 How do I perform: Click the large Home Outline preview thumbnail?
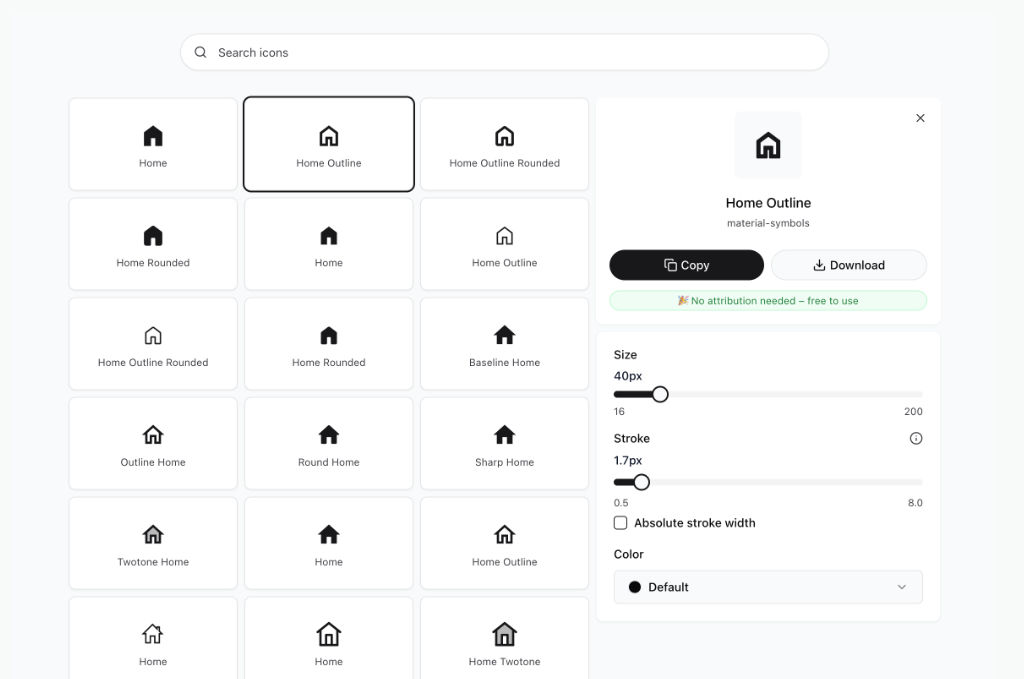tap(768, 145)
